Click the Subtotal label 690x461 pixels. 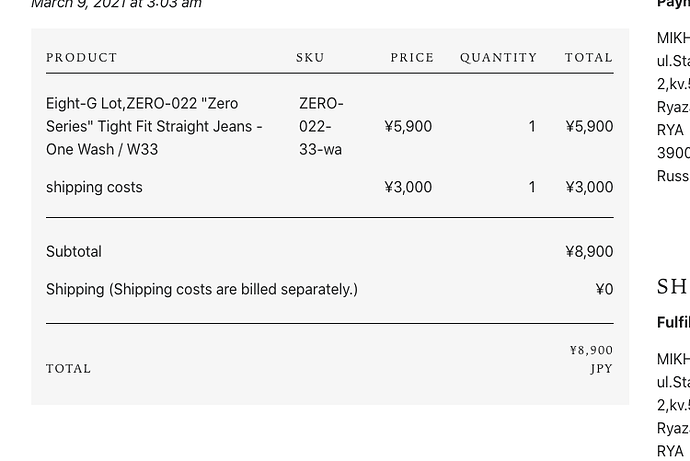click(74, 252)
